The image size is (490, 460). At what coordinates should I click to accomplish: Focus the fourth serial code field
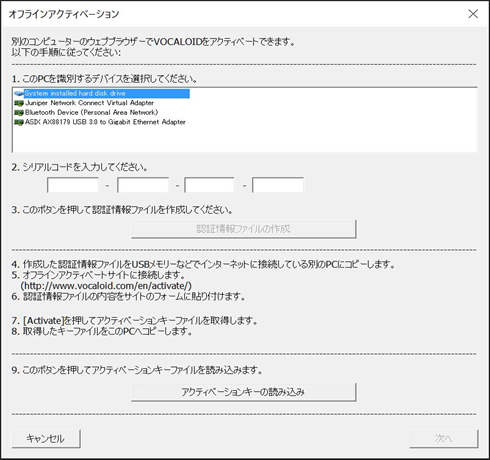278,185
